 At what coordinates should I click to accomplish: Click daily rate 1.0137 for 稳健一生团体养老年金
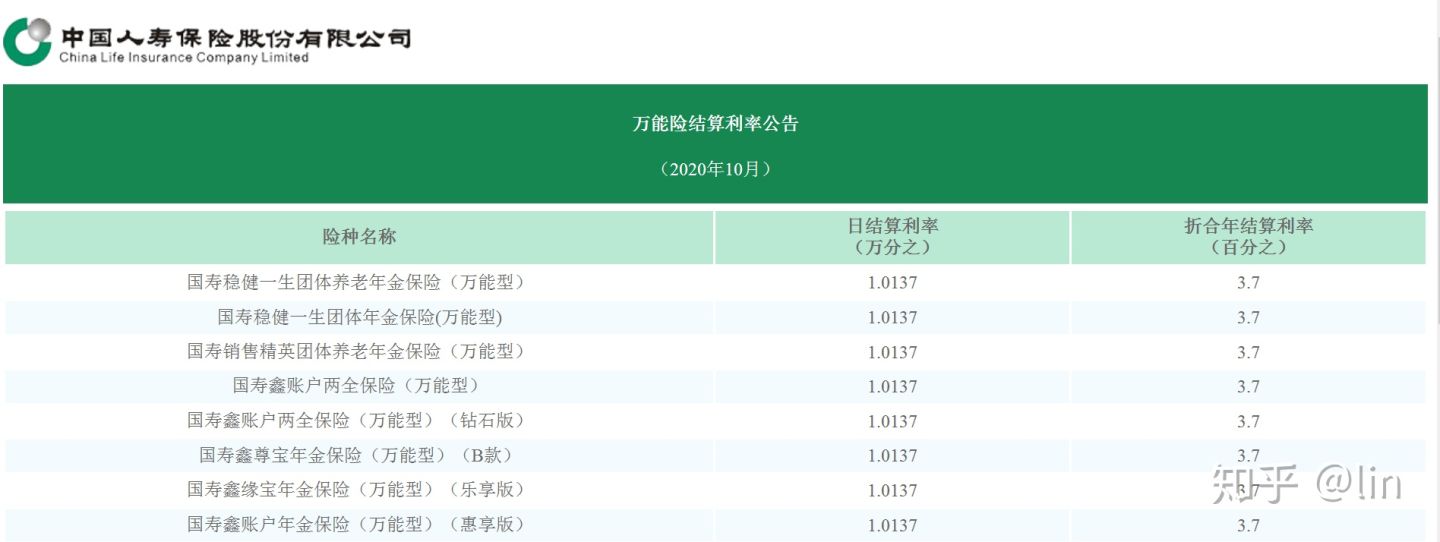click(892, 283)
